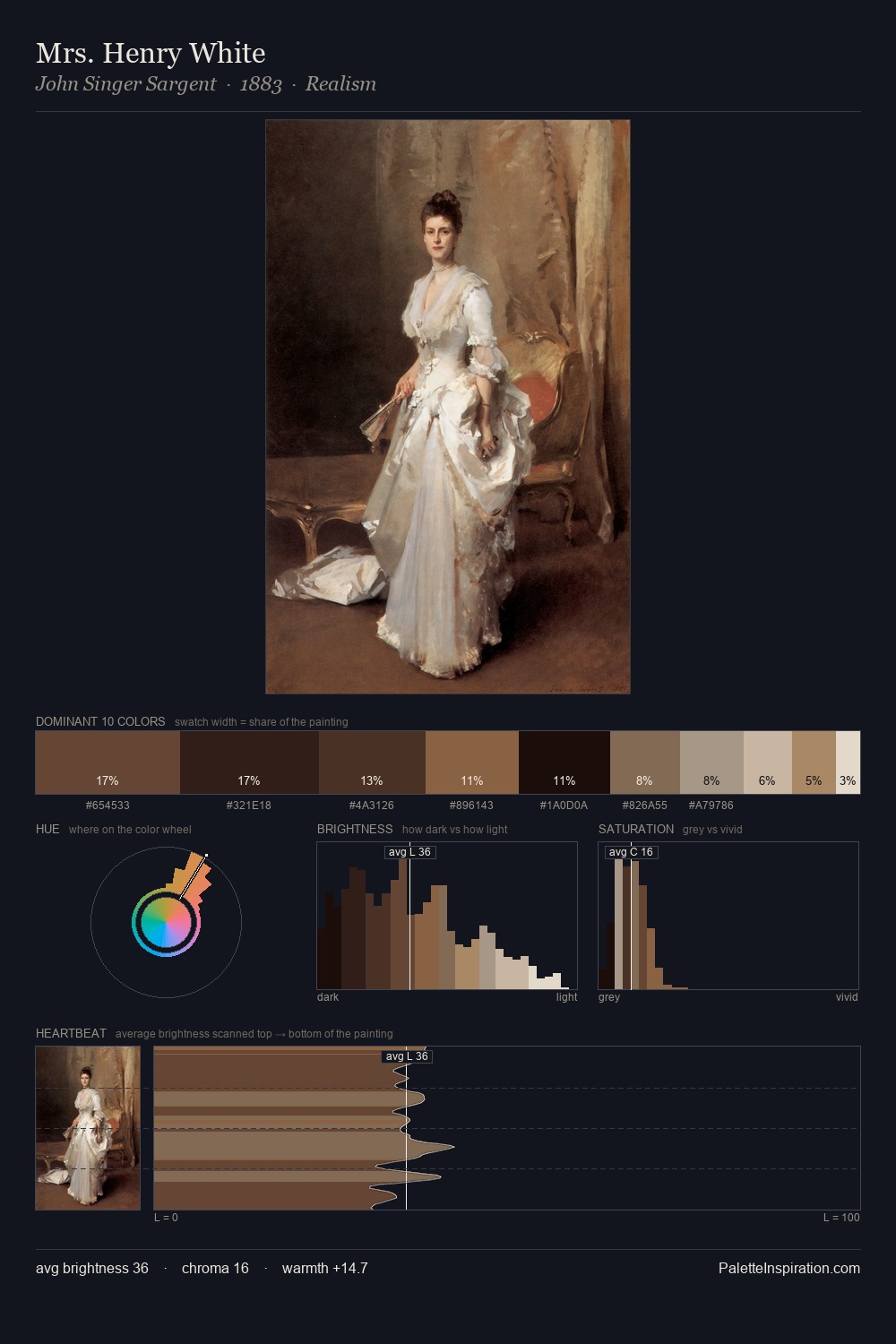Click the artist name John Singer Sargent
Screen dimensions: 896x1344
pos(126,84)
